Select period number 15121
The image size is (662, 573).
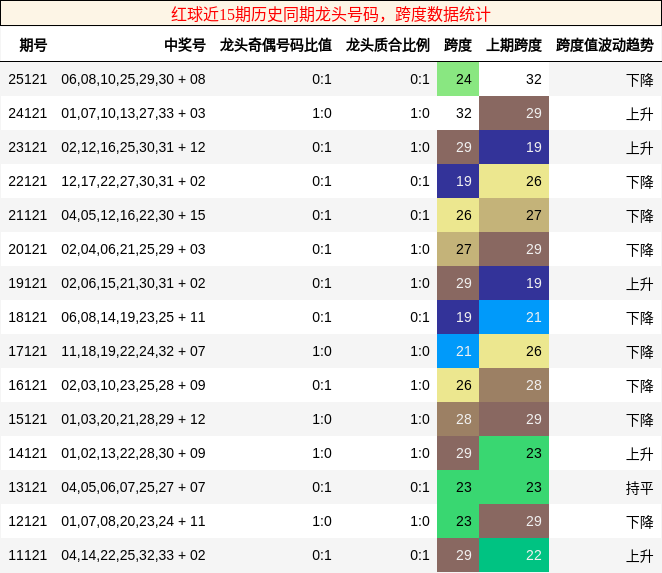[27, 419]
